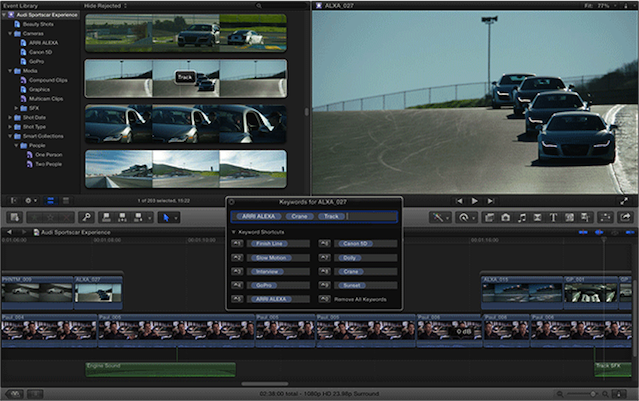Collapse the Keyword Shortcuts section
The height and width of the screenshot is (401, 639).
point(234,232)
